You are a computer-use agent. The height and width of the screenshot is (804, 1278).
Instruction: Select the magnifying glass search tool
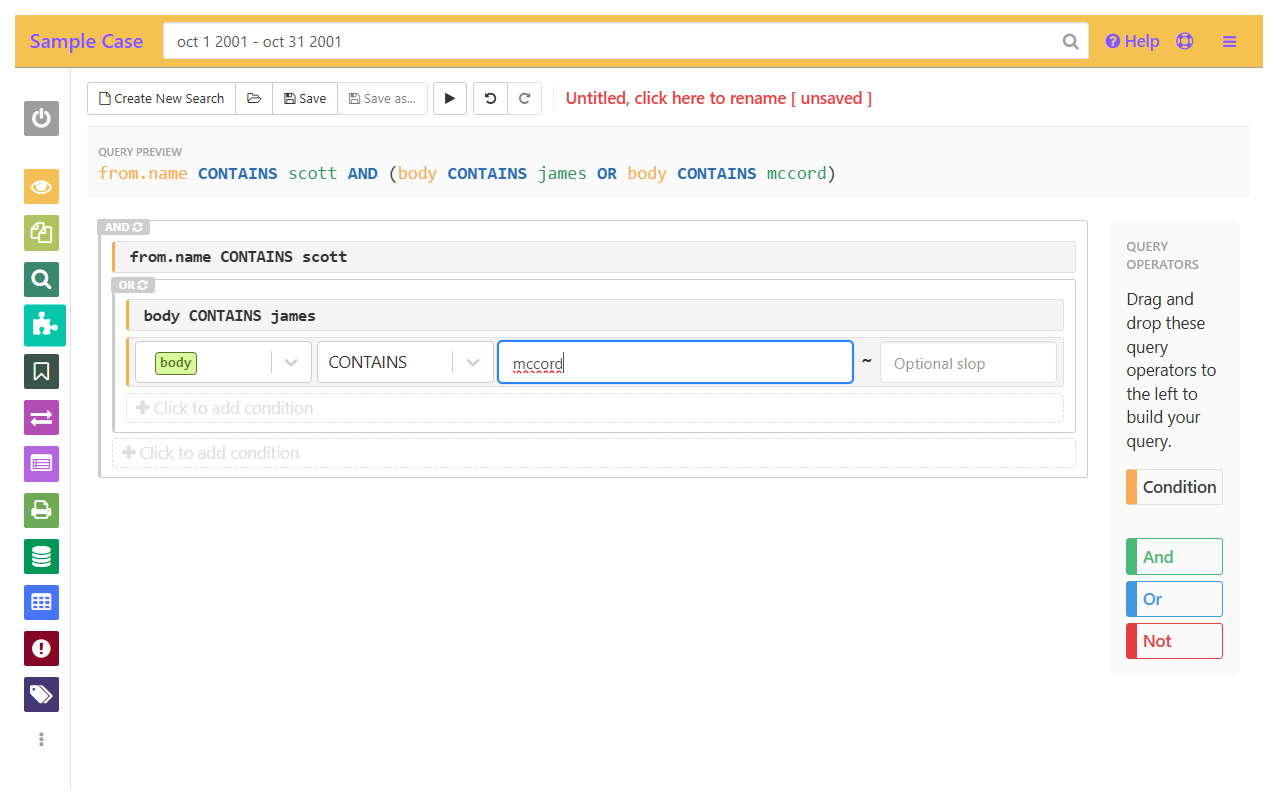click(x=41, y=279)
